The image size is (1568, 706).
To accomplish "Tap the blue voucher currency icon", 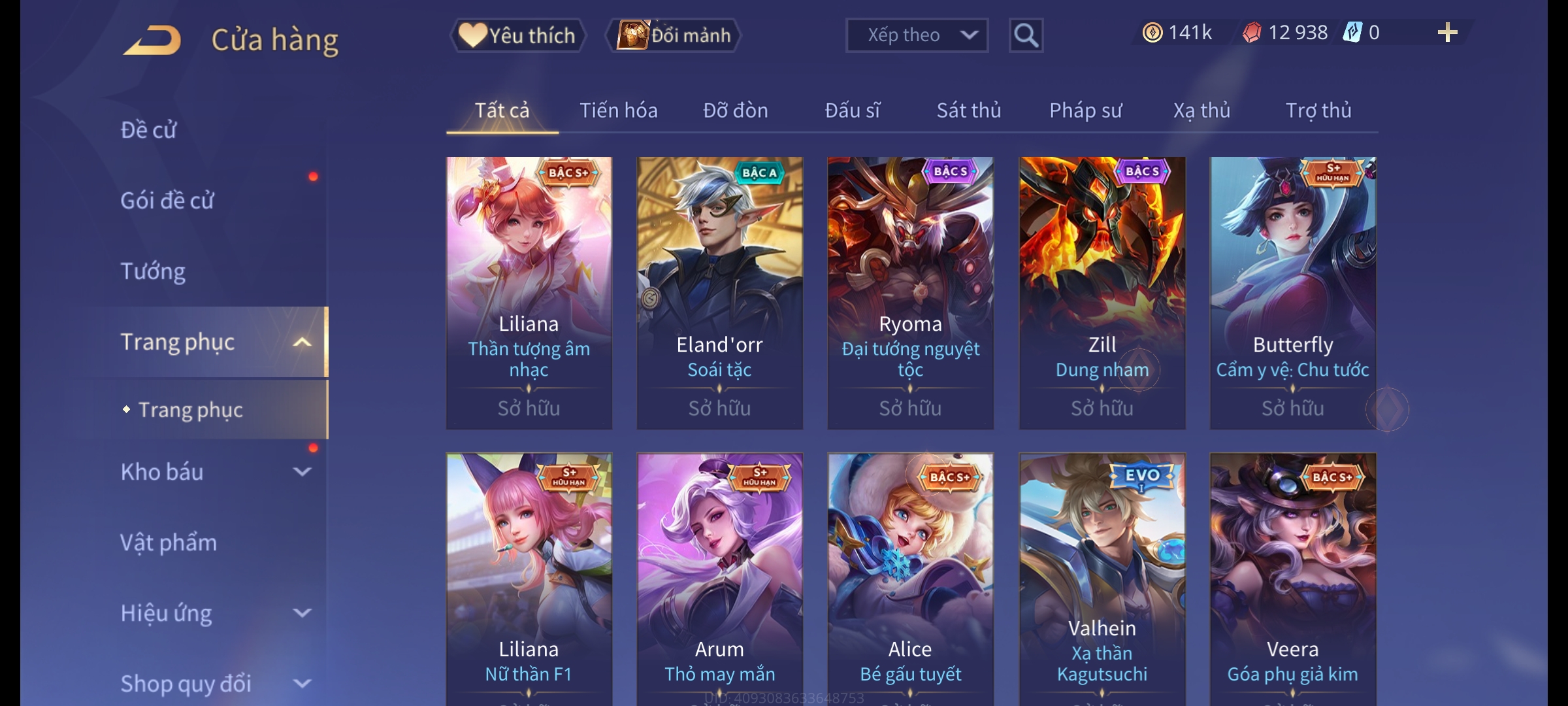I will [1352, 33].
